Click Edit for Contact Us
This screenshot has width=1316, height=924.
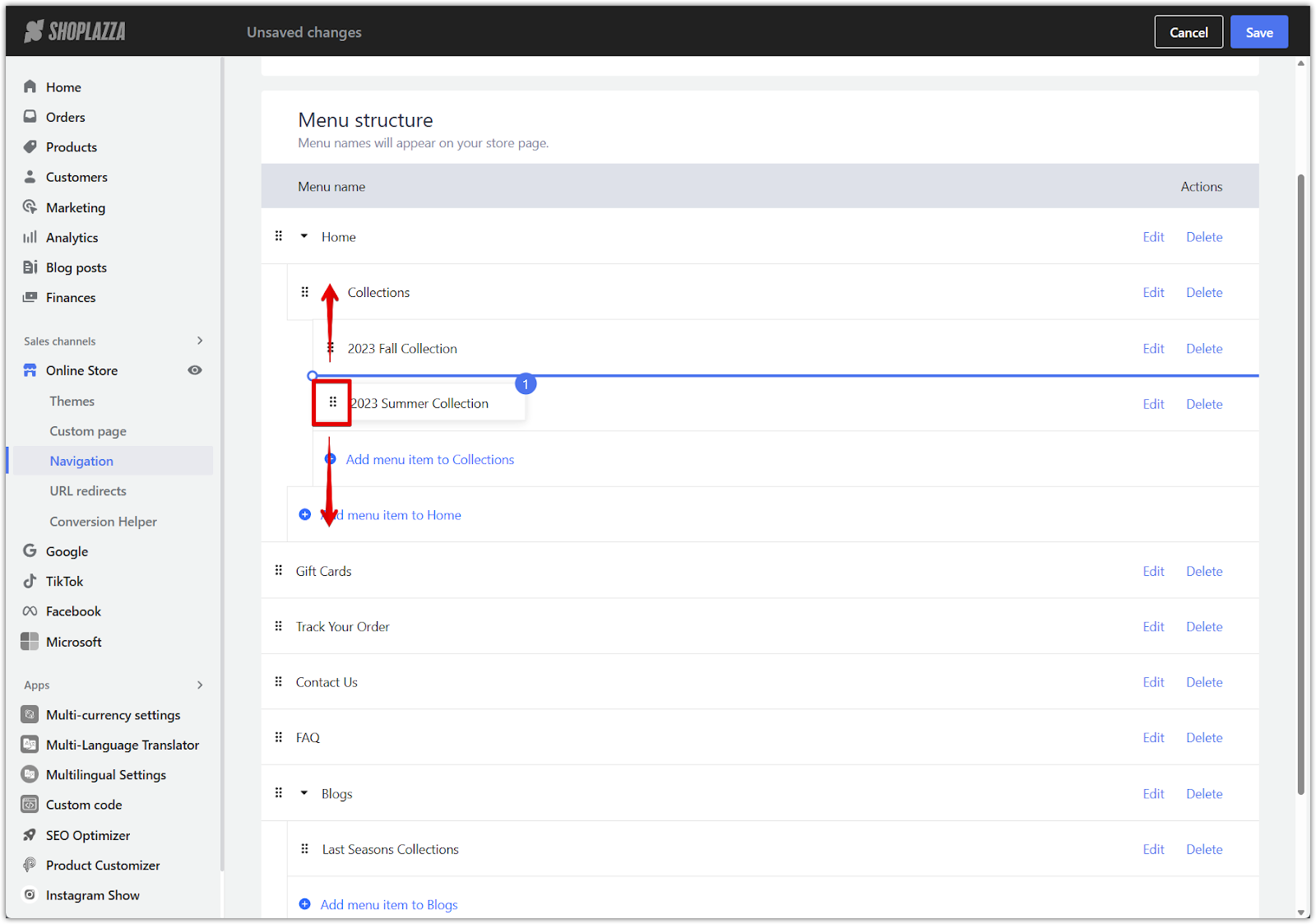tap(1153, 682)
